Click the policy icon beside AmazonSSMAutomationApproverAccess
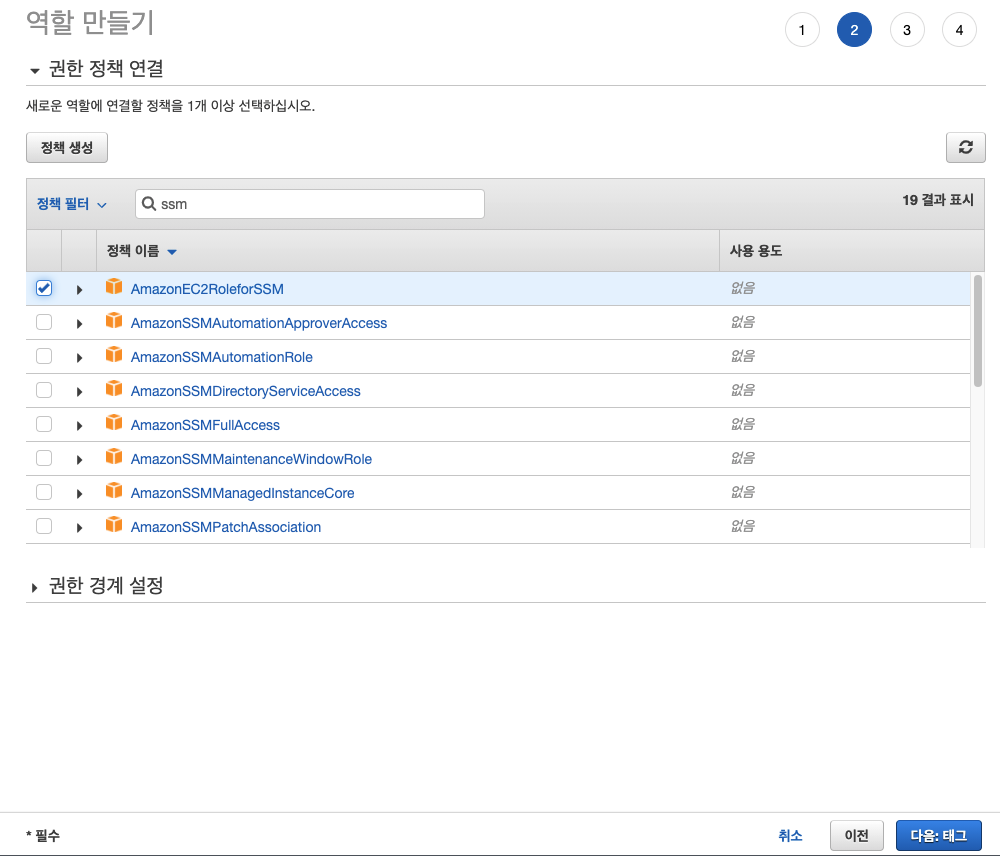Screen dimensions: 1000x856 (114, 321)
